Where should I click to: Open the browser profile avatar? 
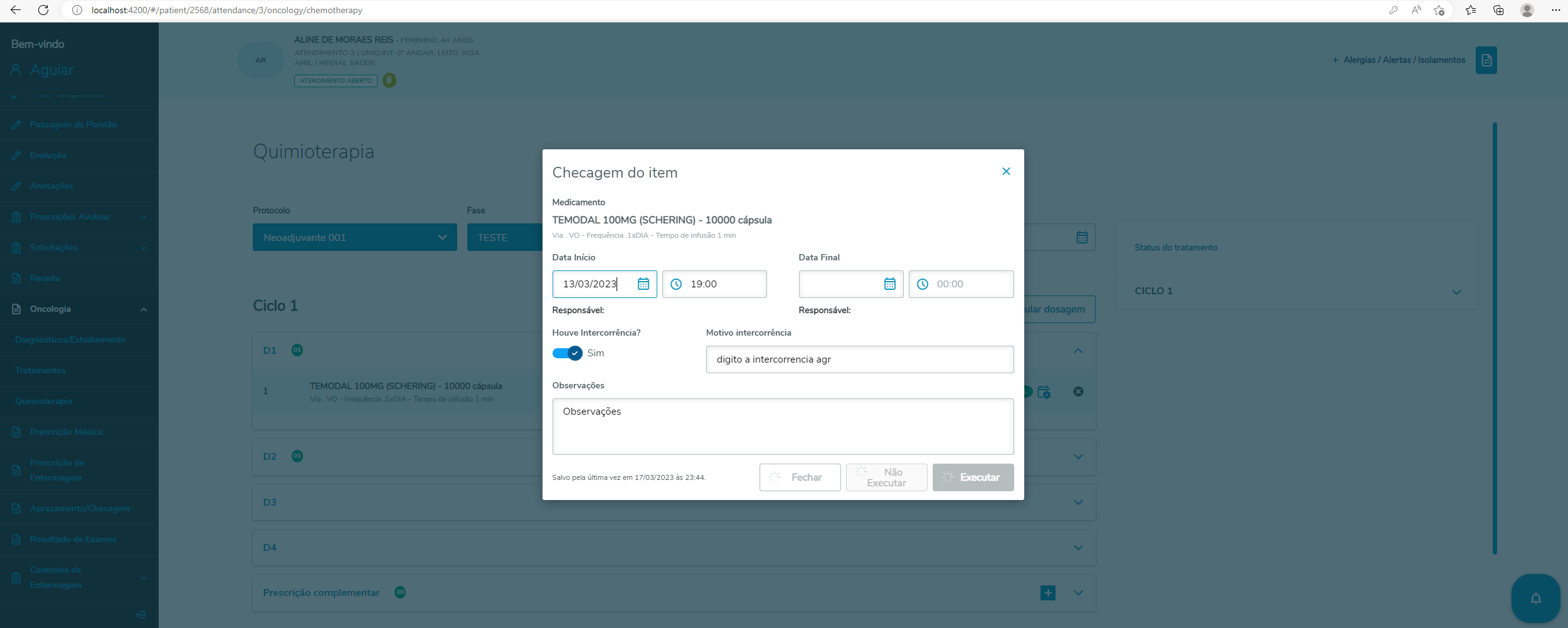tap(1527, 10)
